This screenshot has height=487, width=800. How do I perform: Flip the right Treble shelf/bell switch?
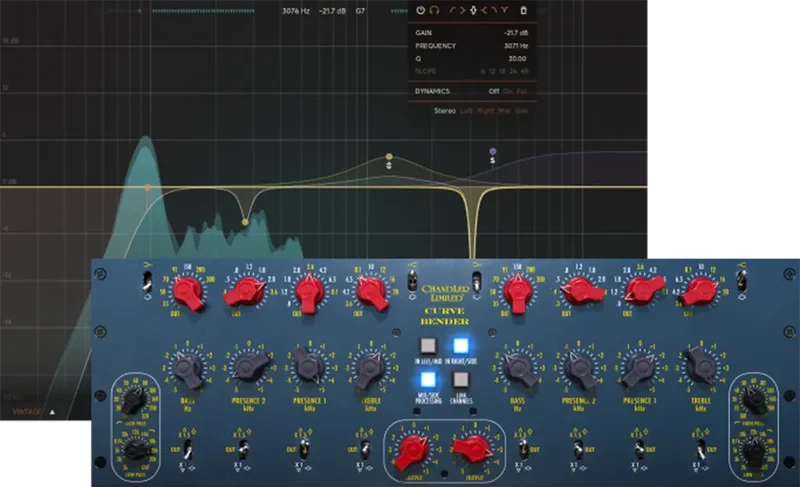pos(741,280)
